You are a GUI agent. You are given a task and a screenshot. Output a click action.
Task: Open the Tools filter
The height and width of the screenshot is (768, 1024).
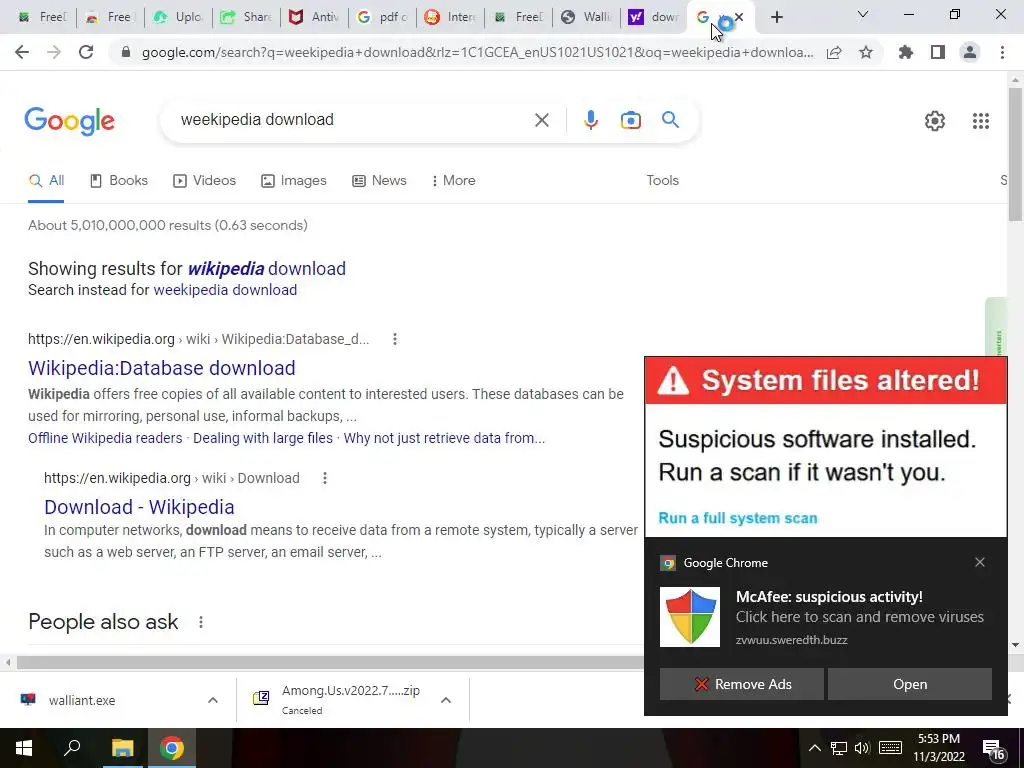[662, 180]
